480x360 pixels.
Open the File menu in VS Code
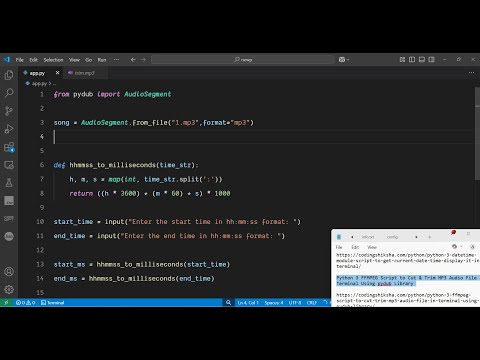click(20, 60)
